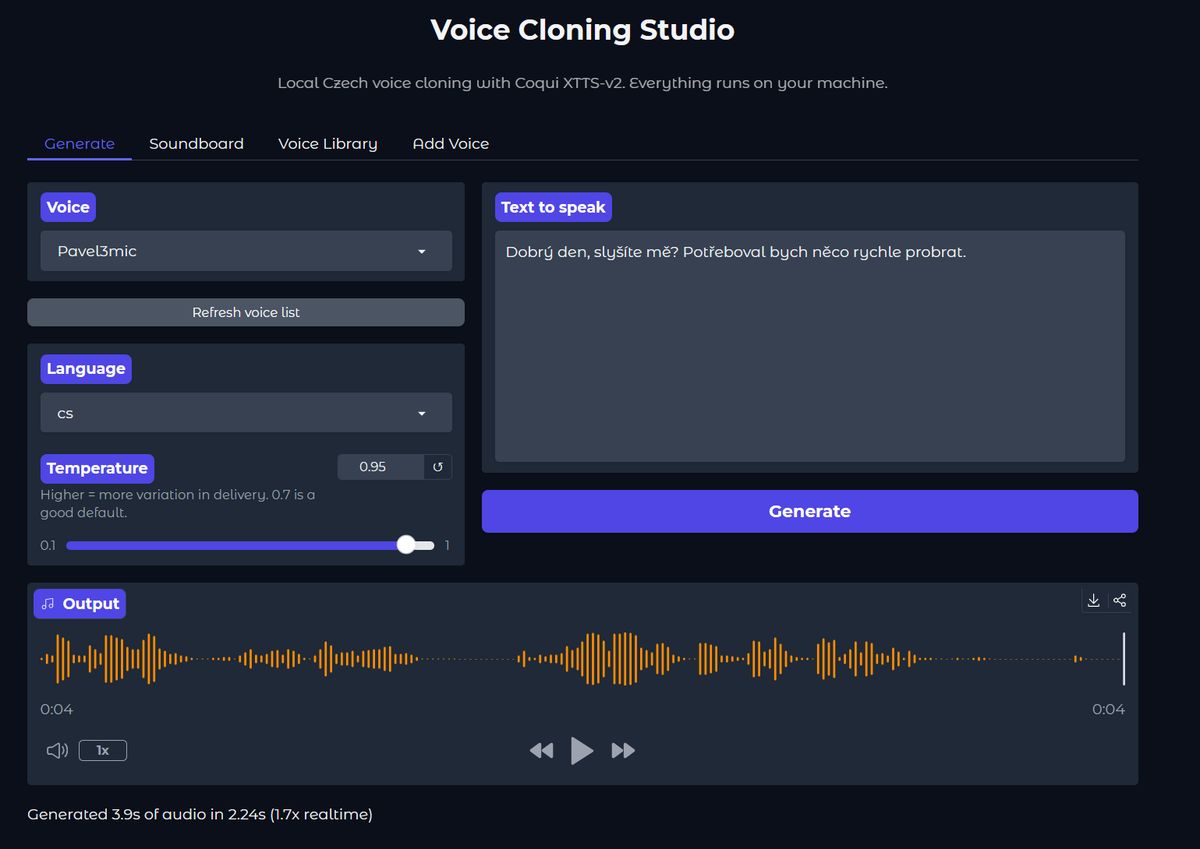Mute the audio player volume
The height and width of the screenshot is (849, 1200).
coord(57,750)
